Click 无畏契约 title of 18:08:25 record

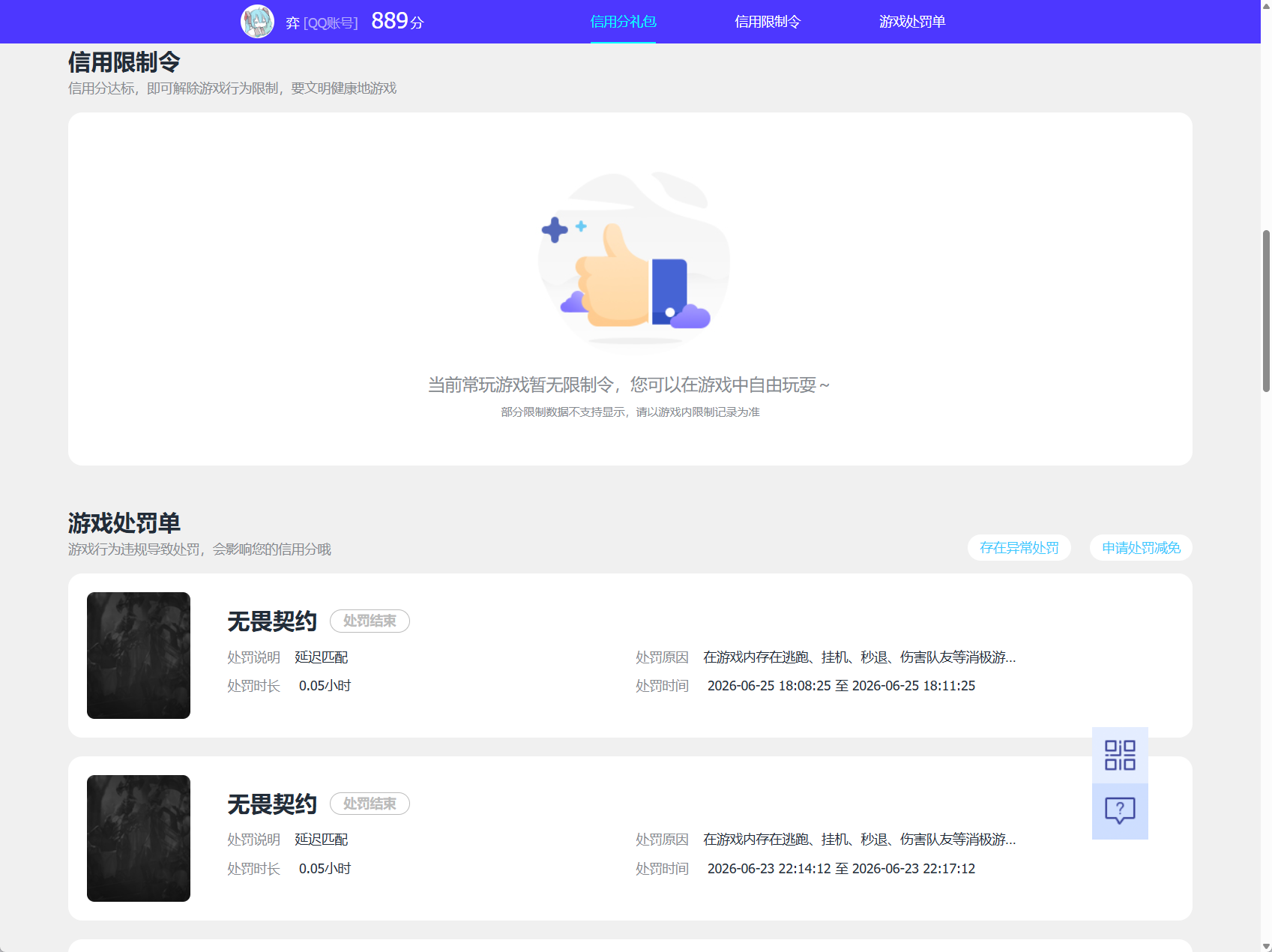tap(272, 621)
